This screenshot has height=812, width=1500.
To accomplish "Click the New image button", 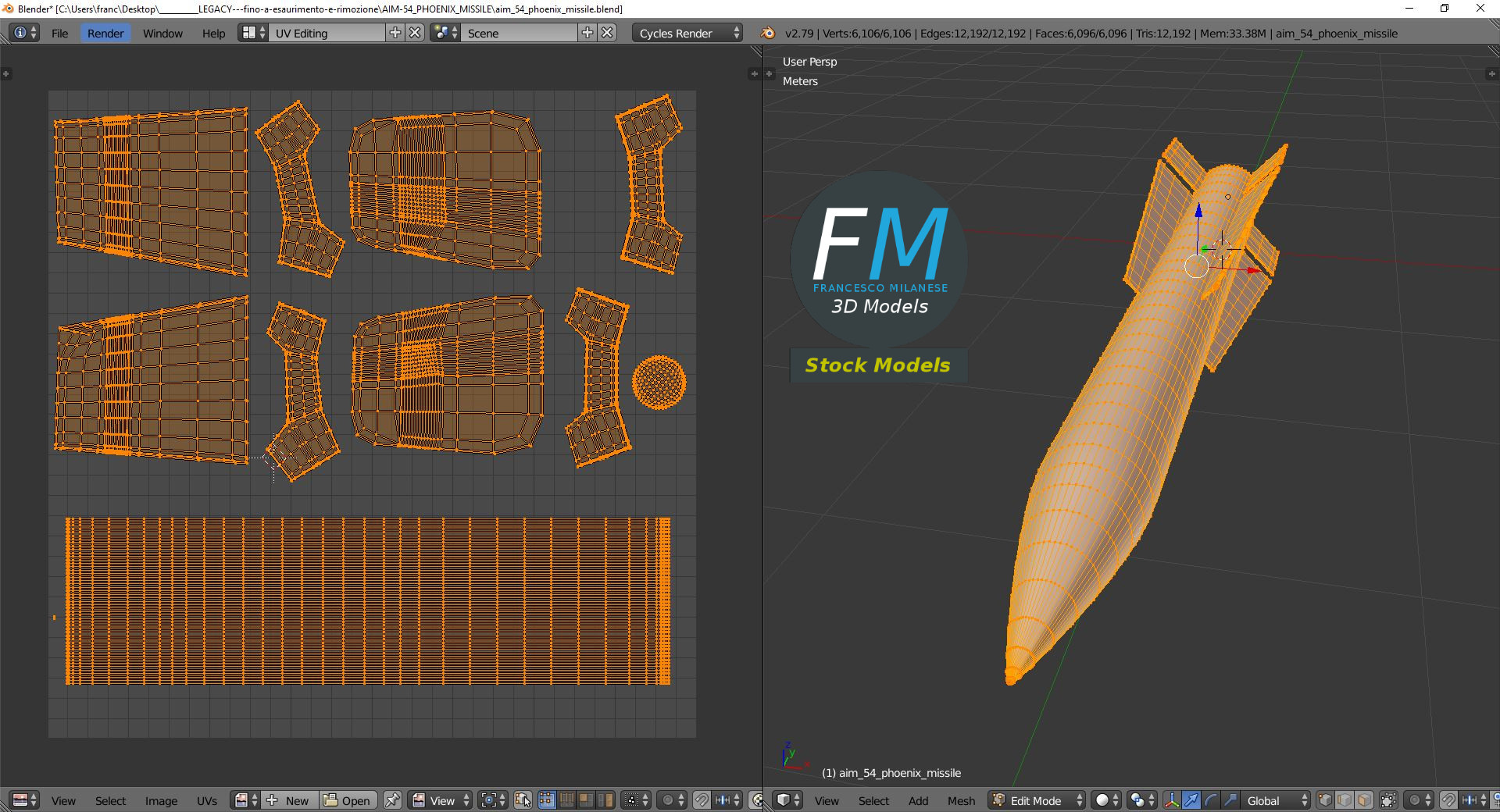I will point(289,800).
